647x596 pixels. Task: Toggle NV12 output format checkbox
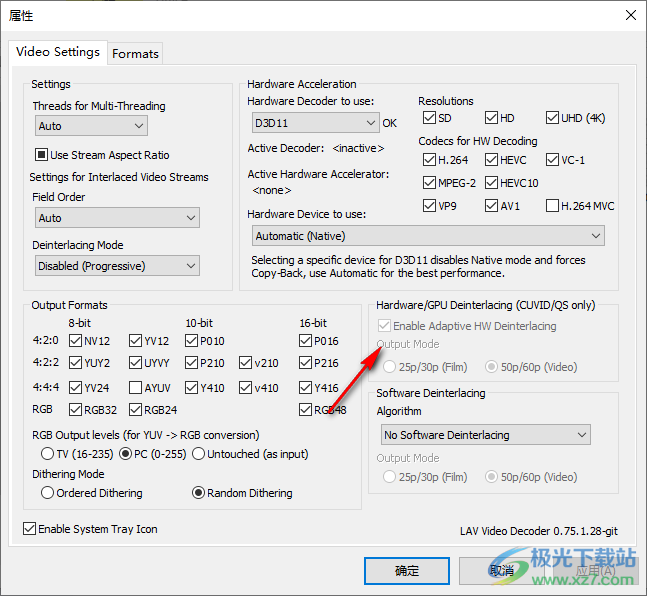point(75,341)
